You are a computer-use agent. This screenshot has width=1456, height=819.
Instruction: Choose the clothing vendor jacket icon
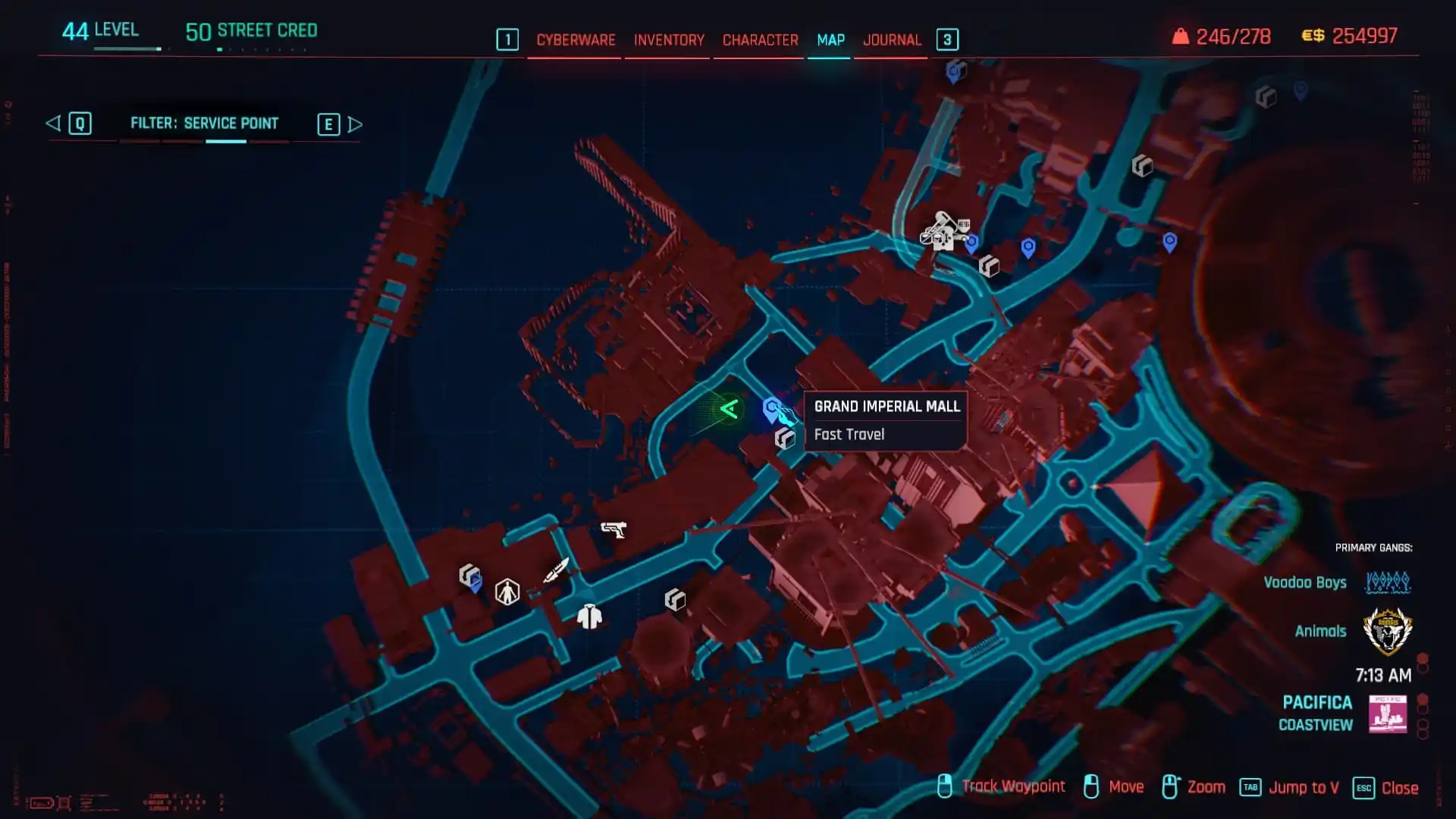pyautogui.click(x=589, y=617)
